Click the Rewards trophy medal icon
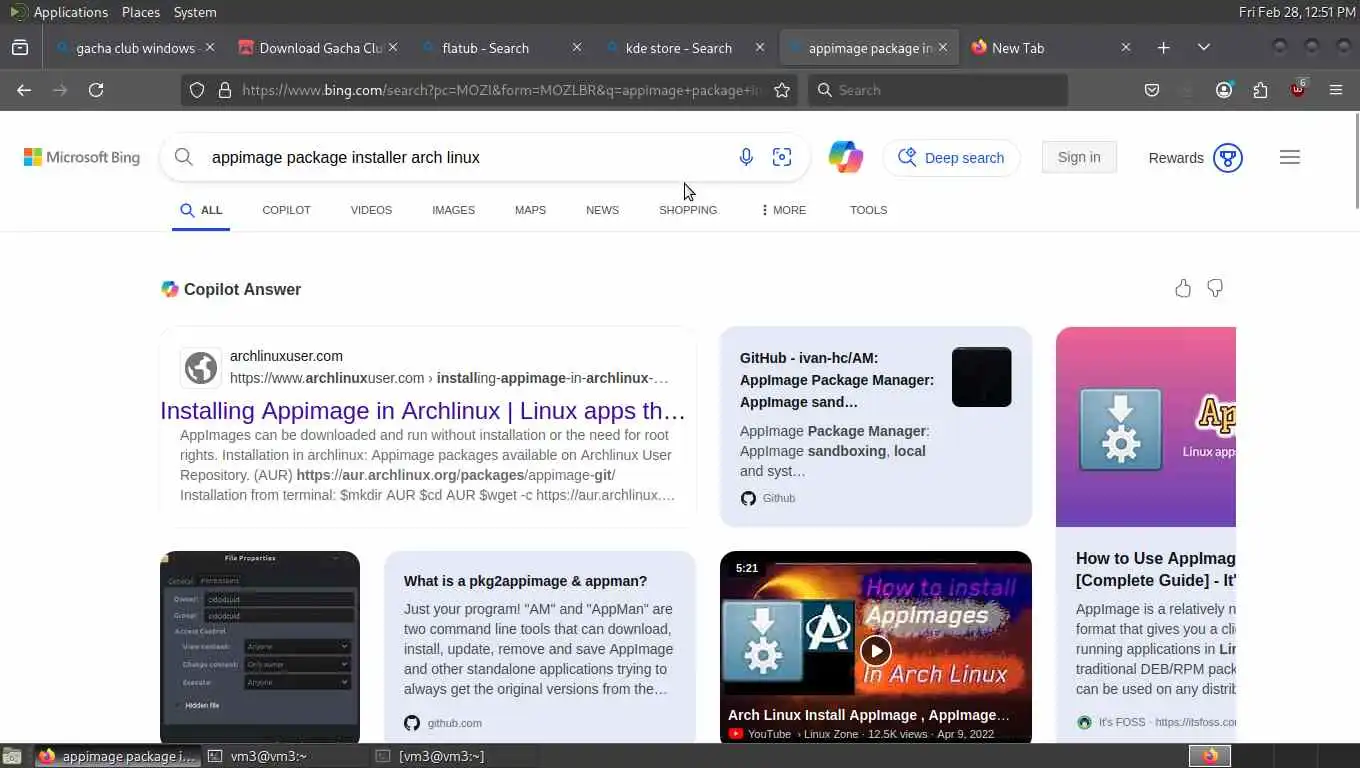Screen dimensions: 1360x768 click(x=1228, y=157)
